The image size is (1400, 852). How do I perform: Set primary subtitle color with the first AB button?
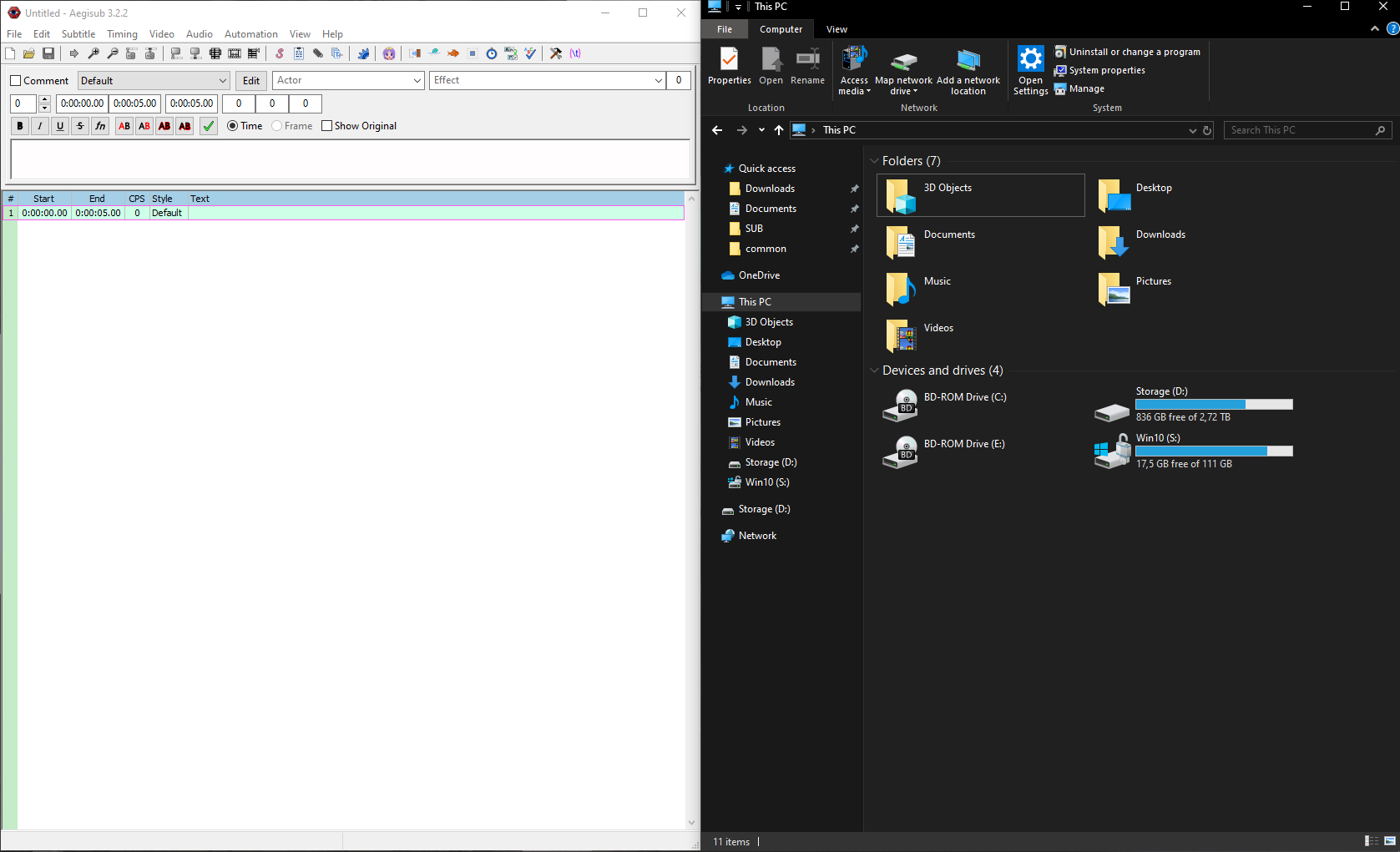(x=123, y=125)
